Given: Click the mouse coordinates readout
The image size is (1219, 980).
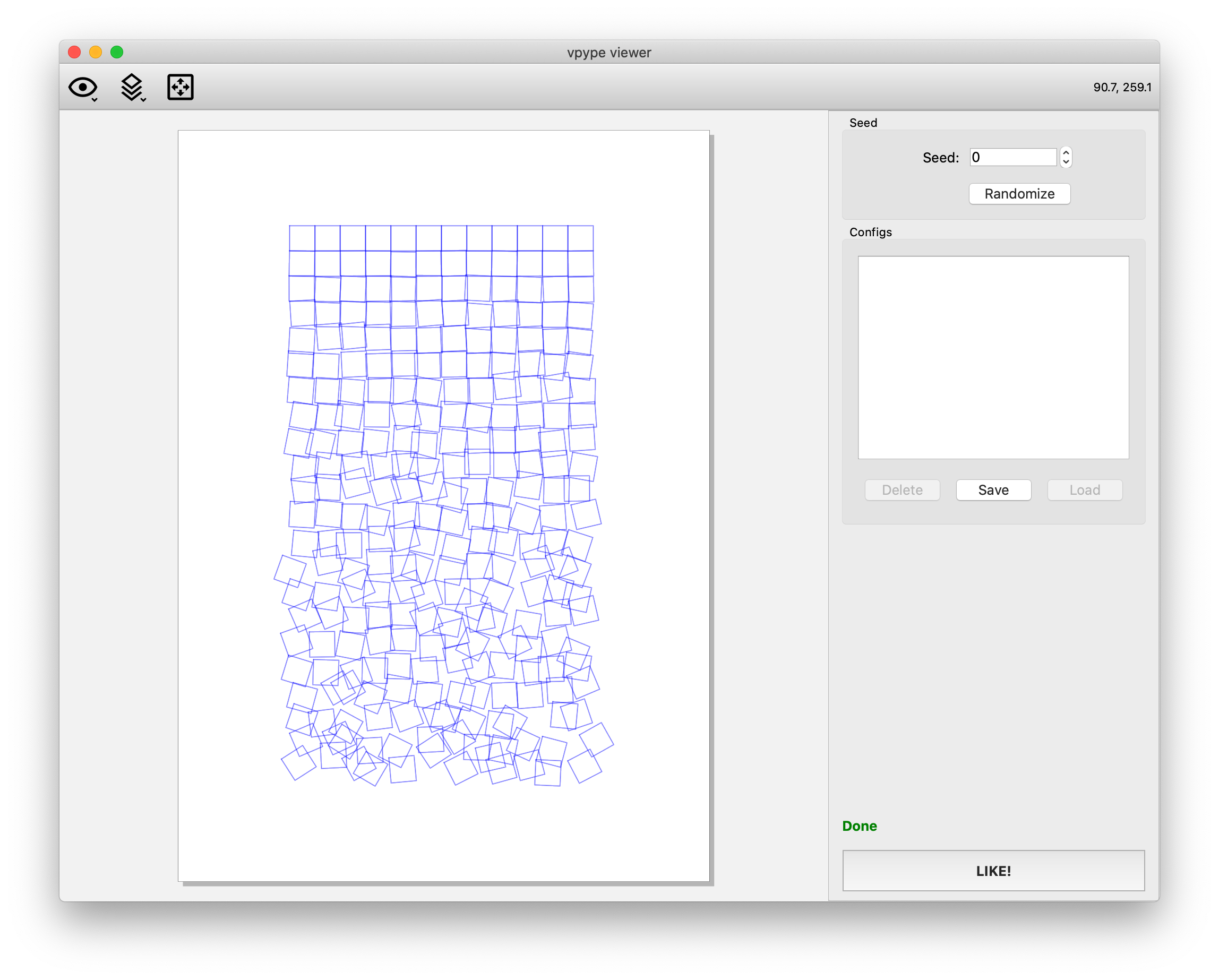Looking at the screenshot, I should (1122, 87).
